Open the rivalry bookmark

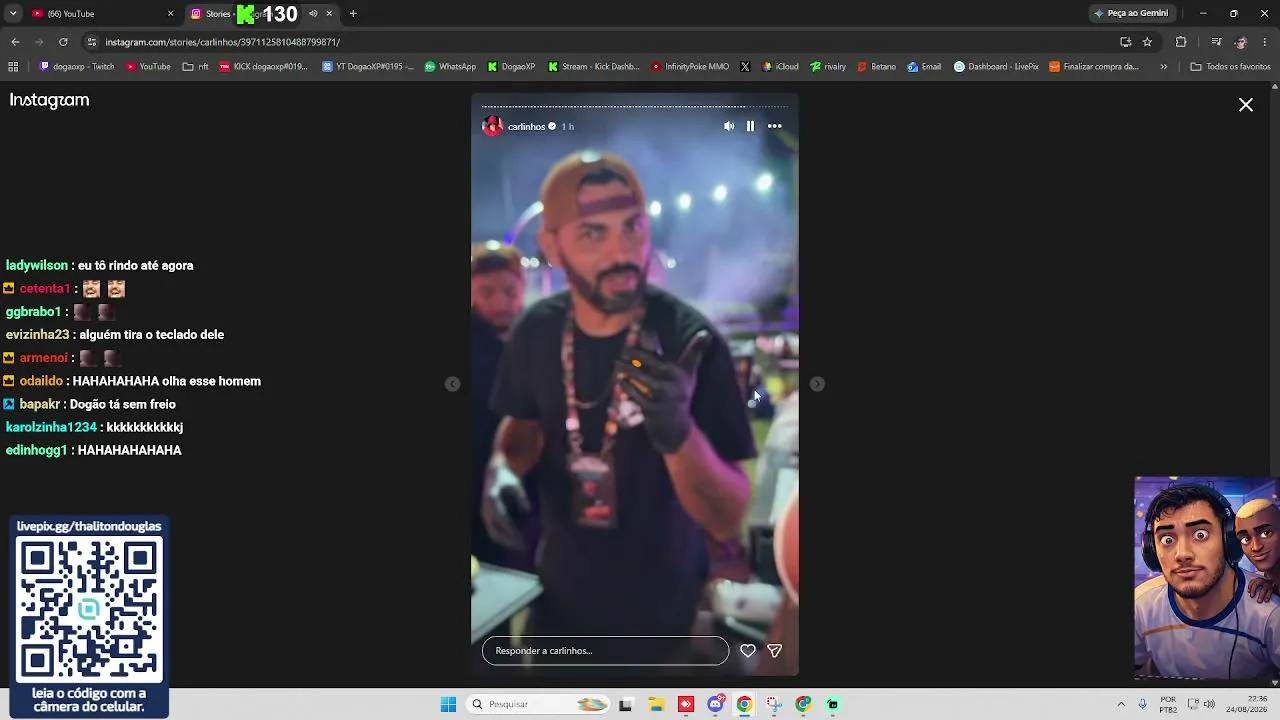tap(828, 67)
